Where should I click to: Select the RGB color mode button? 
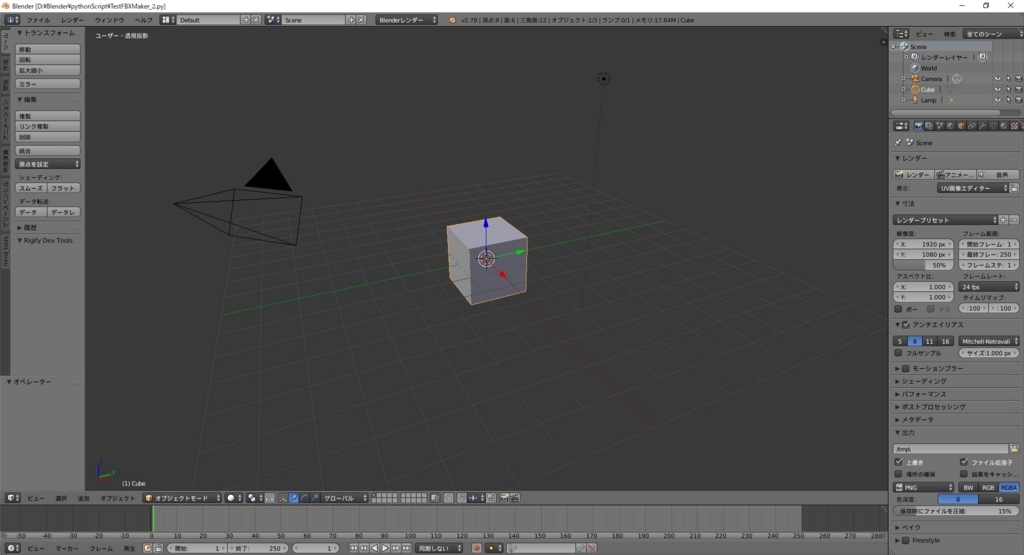coord(988,487)
